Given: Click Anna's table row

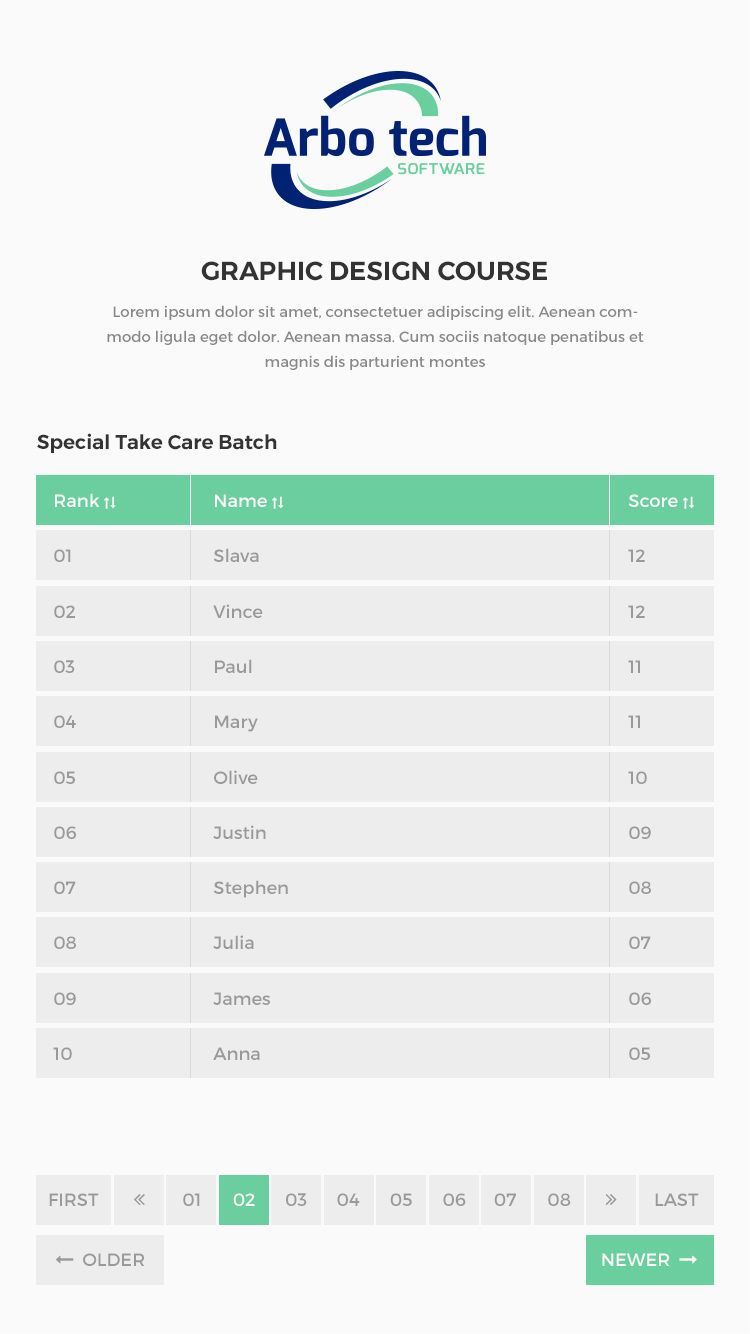Looking at the screenshot, I should click(x=375, y=1054).
